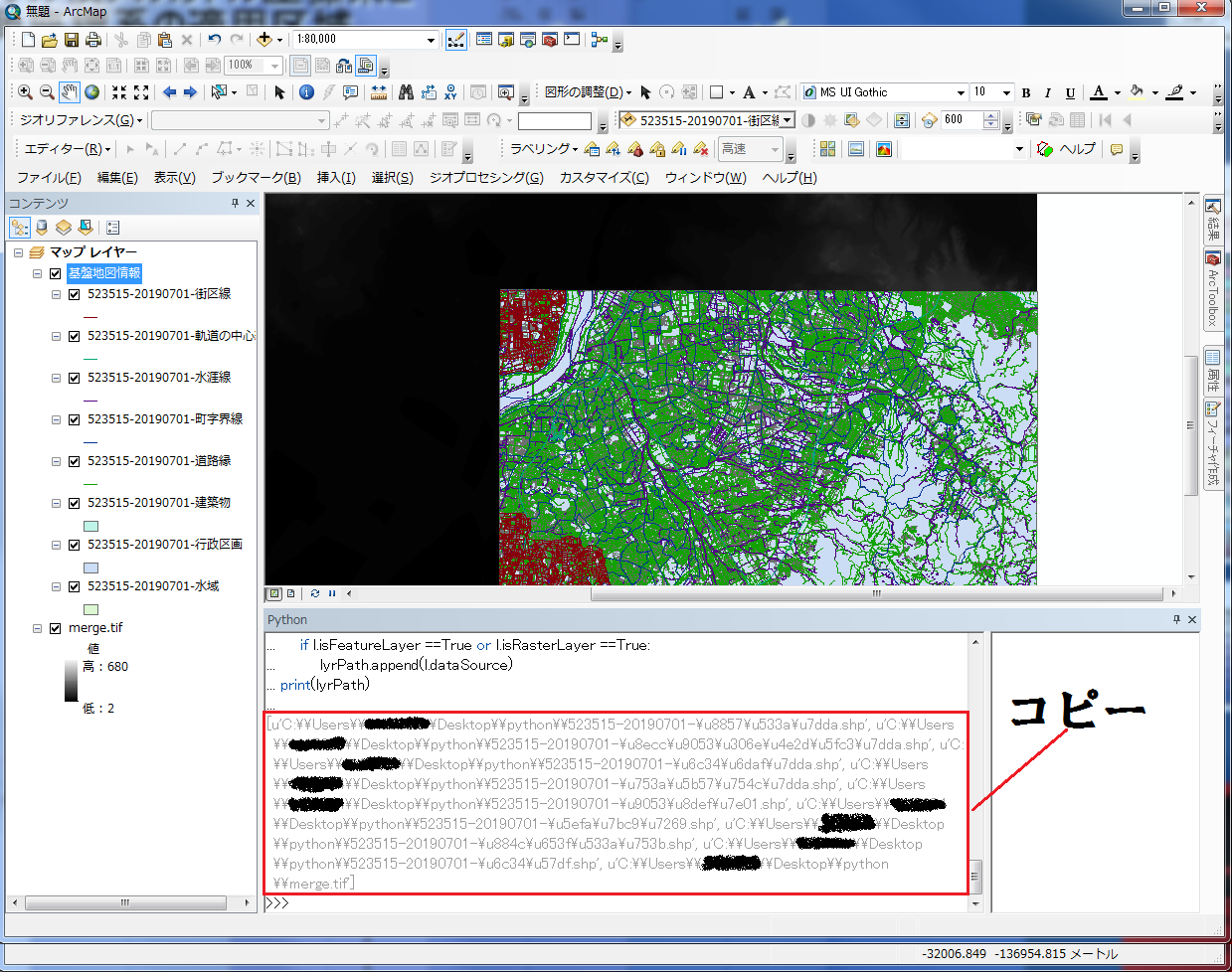The height and width of the screenshot is (972, 1232).
Task: Disable the 523515-20190701-水域 layer checkbox
Action: [x=74, y=585]
